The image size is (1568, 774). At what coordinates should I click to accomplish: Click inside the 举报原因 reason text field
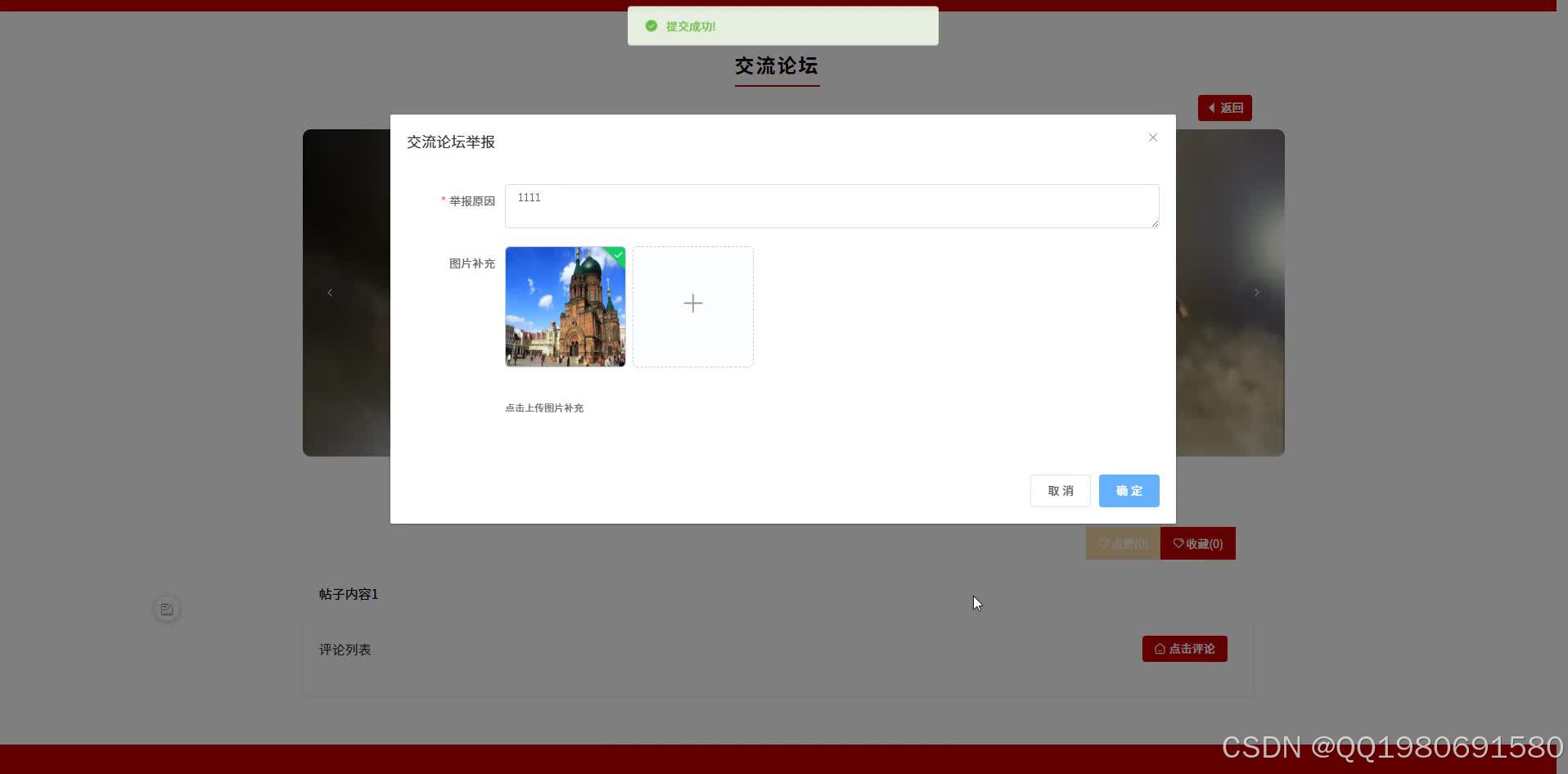point(831,206)
